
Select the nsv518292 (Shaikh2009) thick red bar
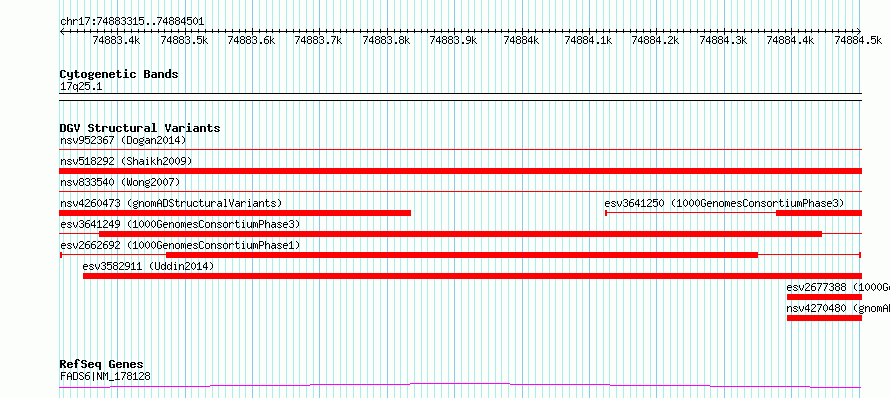pos(460,171)
